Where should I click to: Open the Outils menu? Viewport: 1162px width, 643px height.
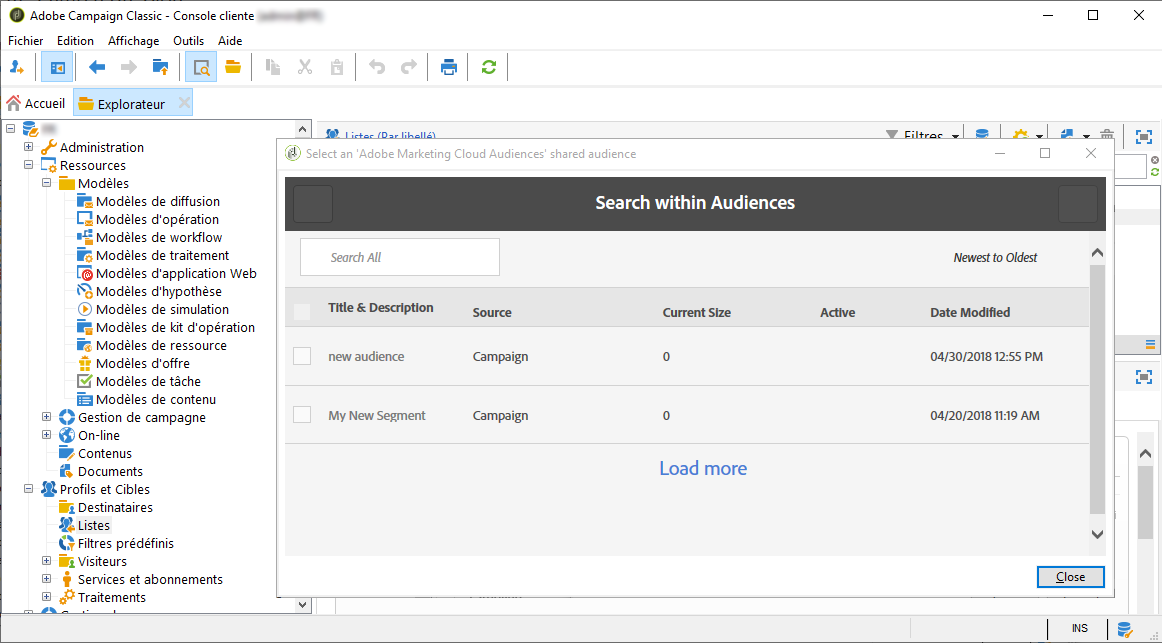coord(188,41)
